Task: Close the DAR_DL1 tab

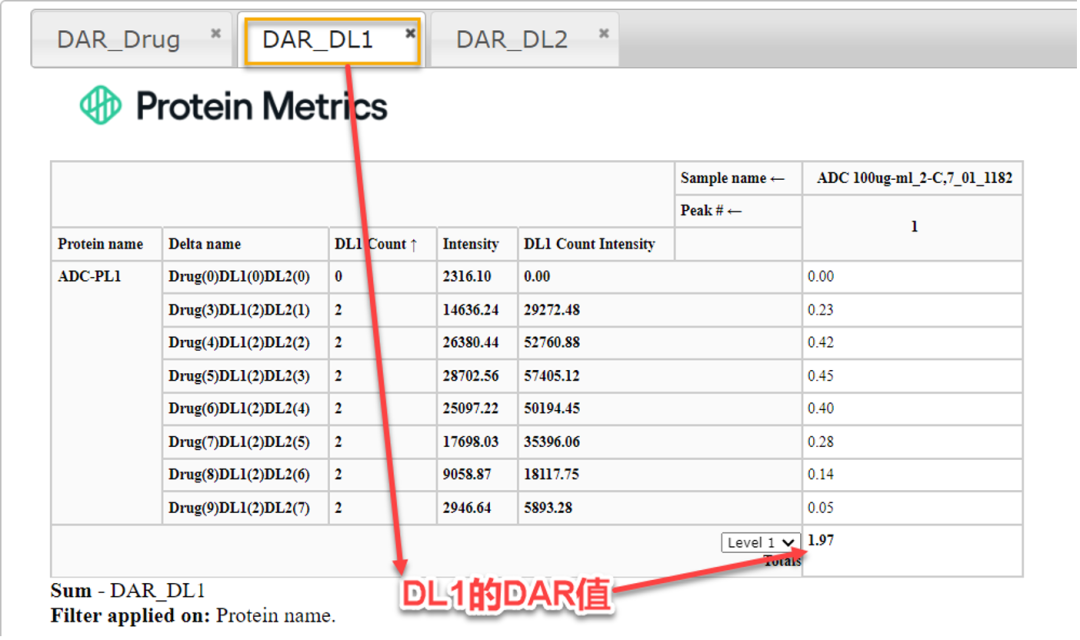Action: (x=410, y=33)
